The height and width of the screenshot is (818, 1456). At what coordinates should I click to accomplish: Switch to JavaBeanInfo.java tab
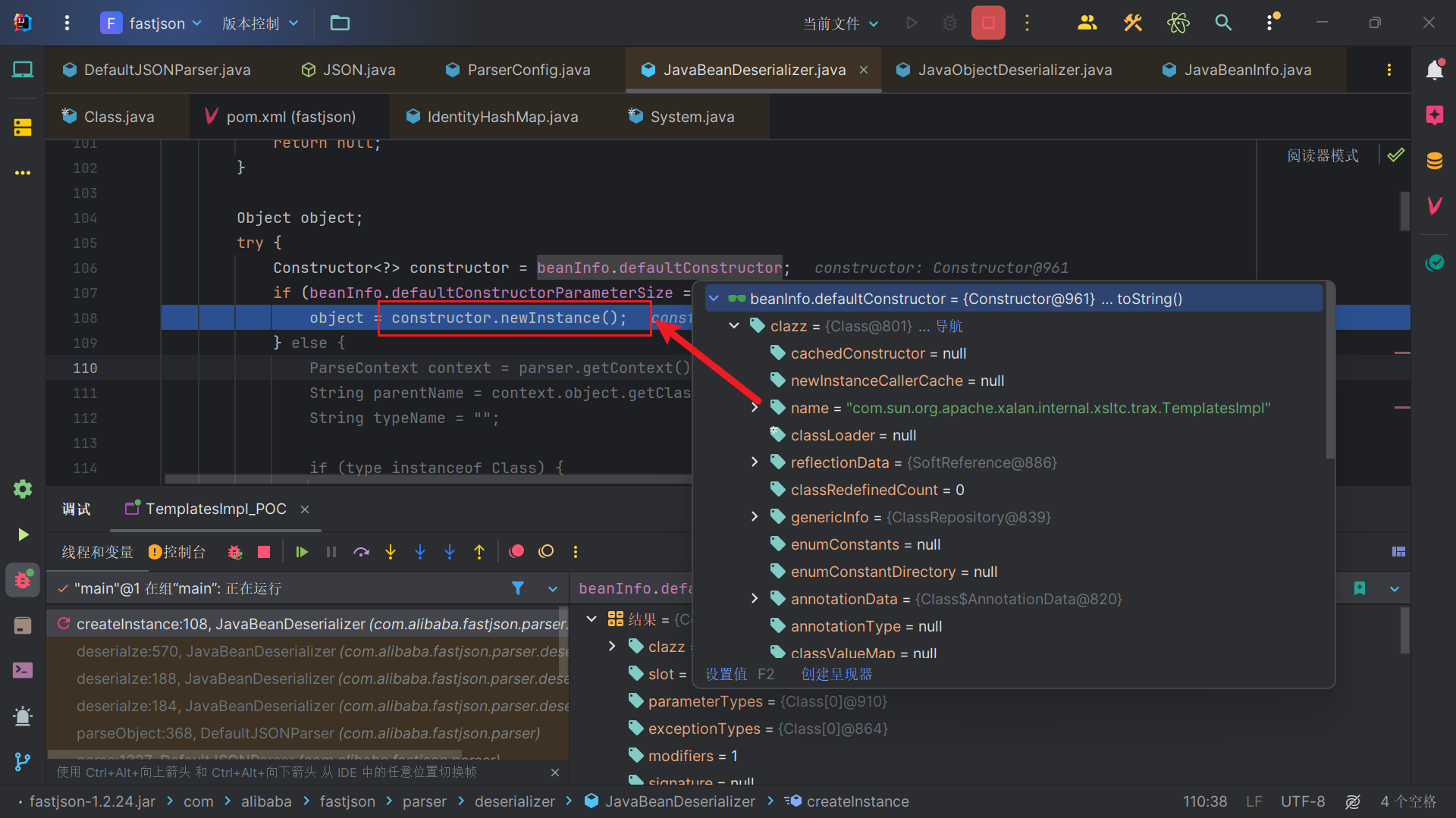coord(1237,70)
